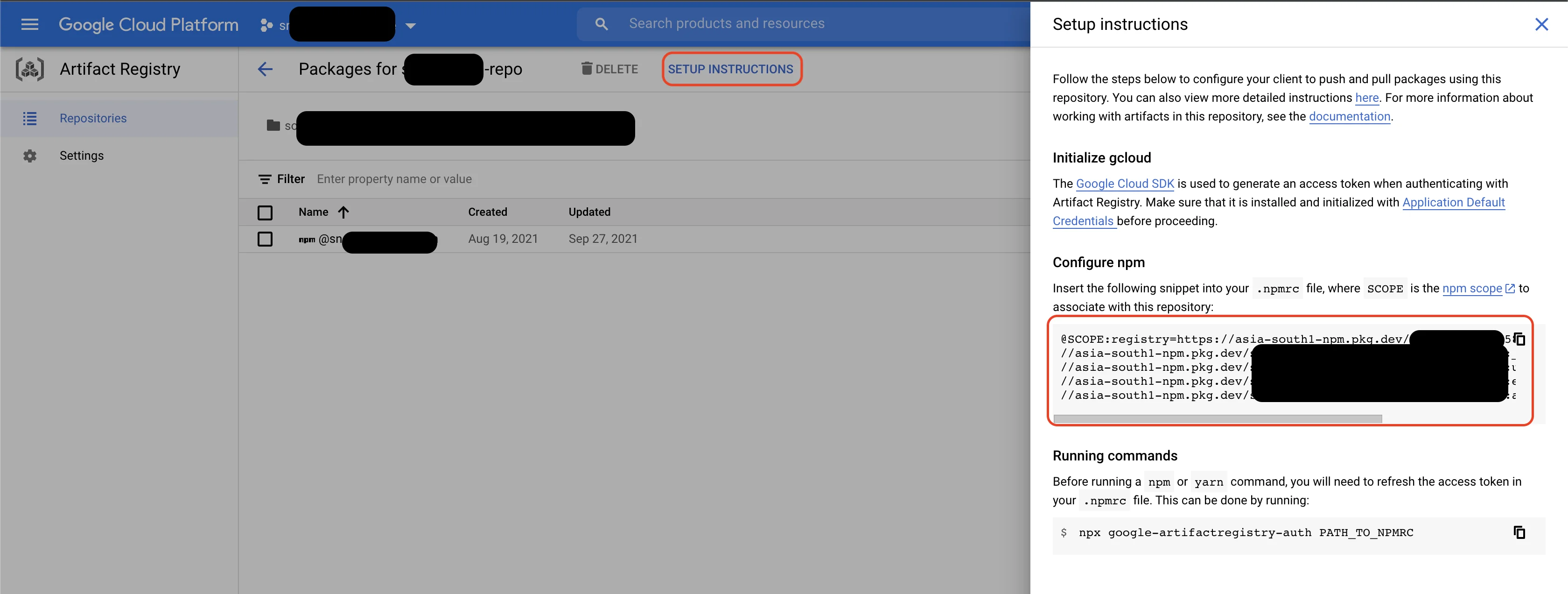Expand the project selector dropdown arrow
1568x594 pixels.
point(410,26)
